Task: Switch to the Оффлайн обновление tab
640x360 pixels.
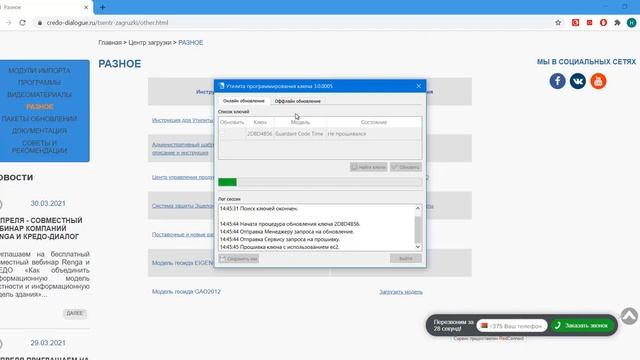Action: click(x=298, y=101)
